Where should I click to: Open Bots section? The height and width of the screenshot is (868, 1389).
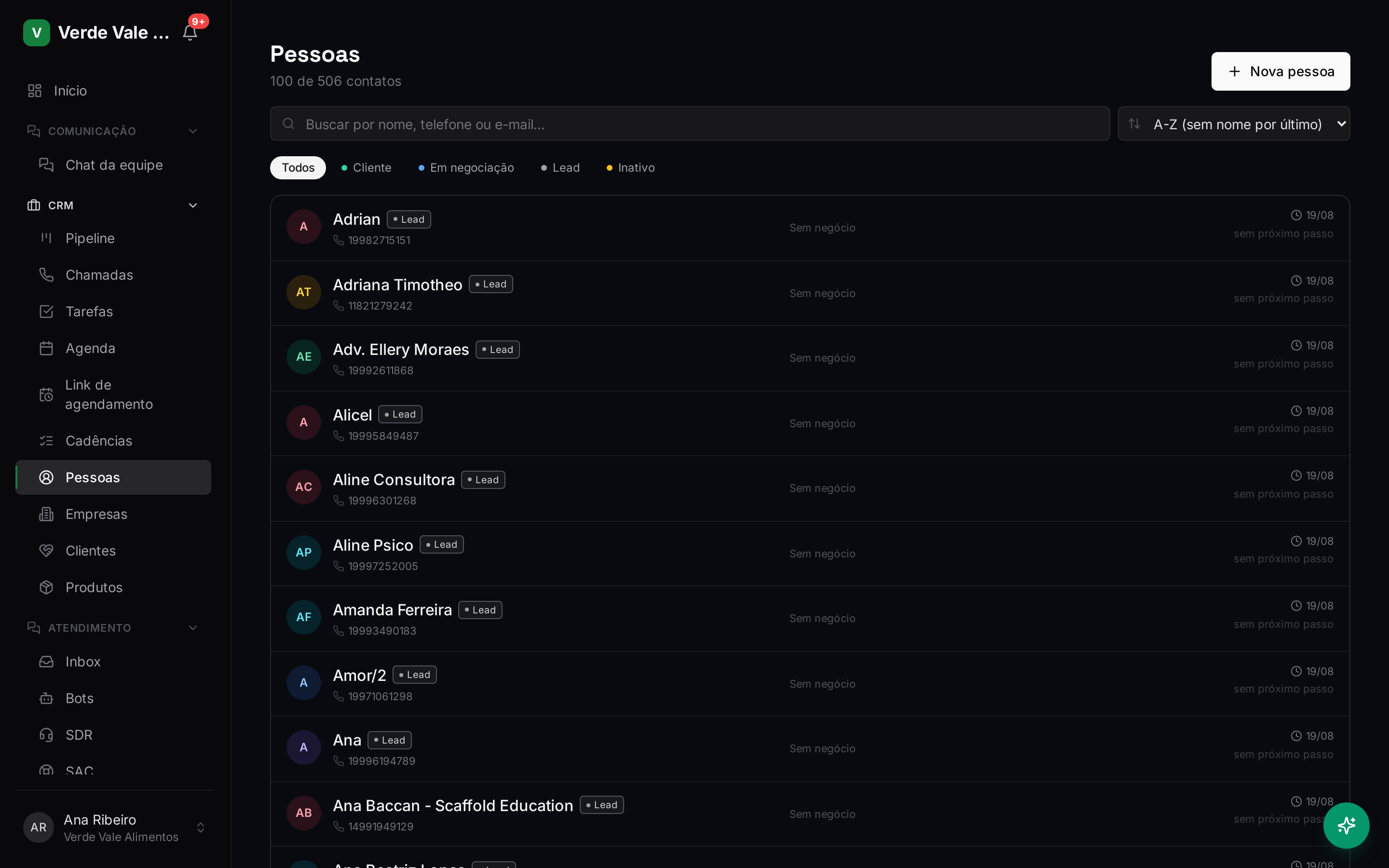coord(114,699)
